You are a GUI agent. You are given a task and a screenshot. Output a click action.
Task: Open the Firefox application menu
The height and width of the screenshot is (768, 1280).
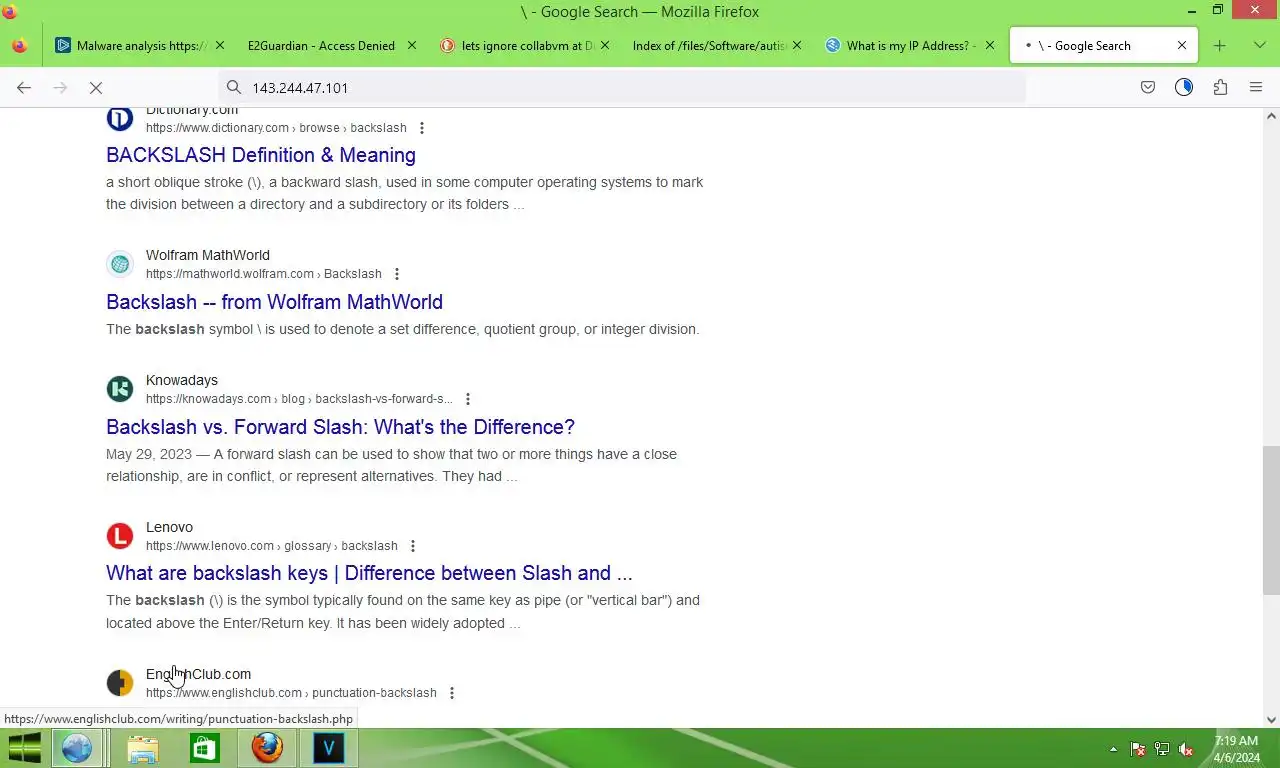point(1256,88)
